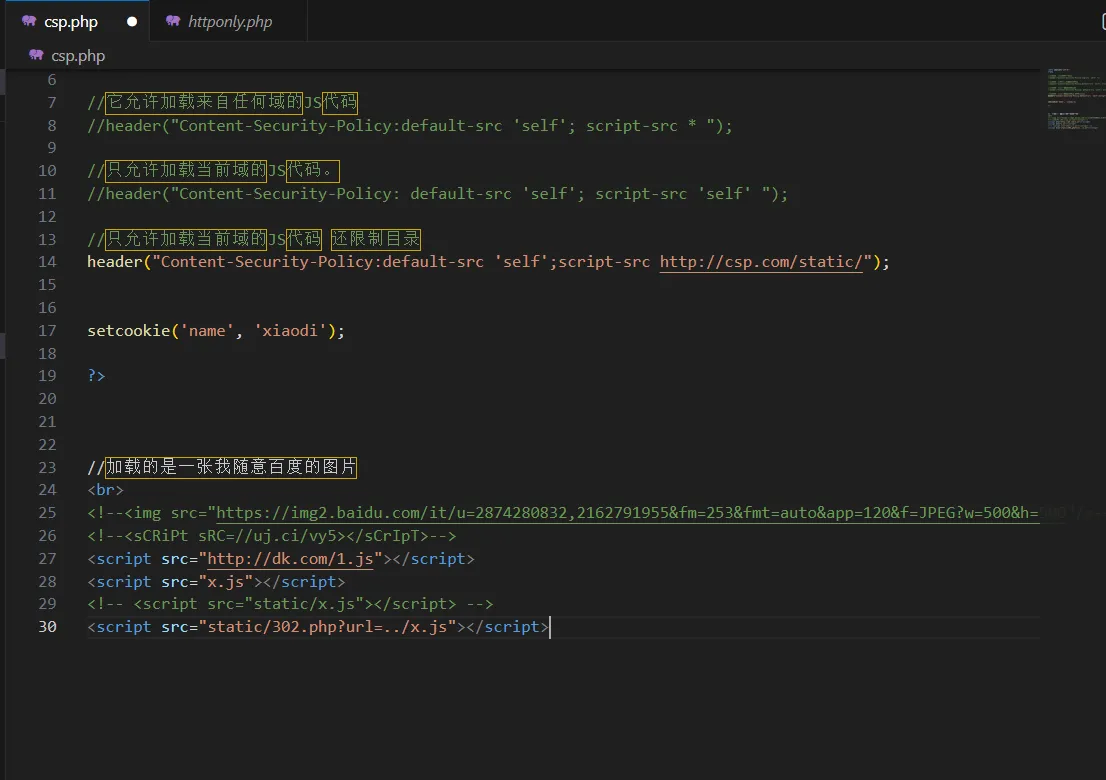This screenshot has height=780, width=1106.
Task: Click line number 14 in the gutter
Action: pyautogui.click(x=47, y=262)
